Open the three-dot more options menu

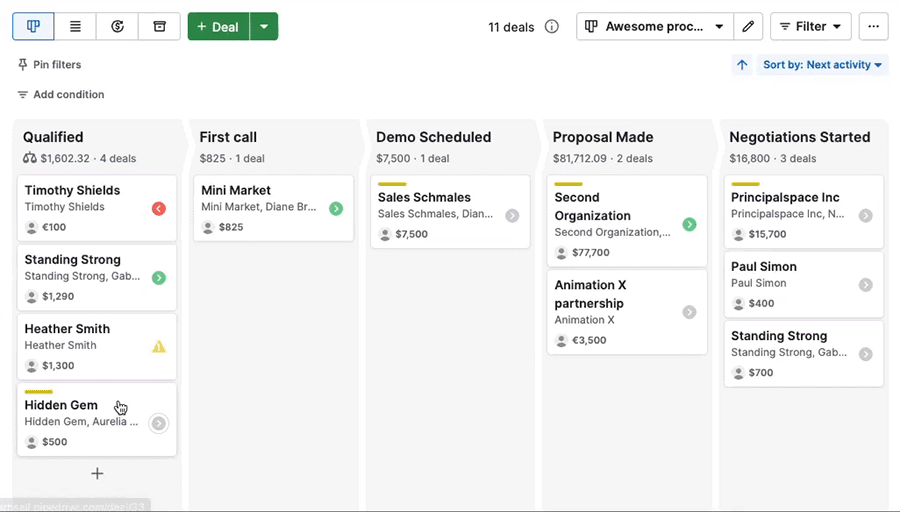pos(873,27)
